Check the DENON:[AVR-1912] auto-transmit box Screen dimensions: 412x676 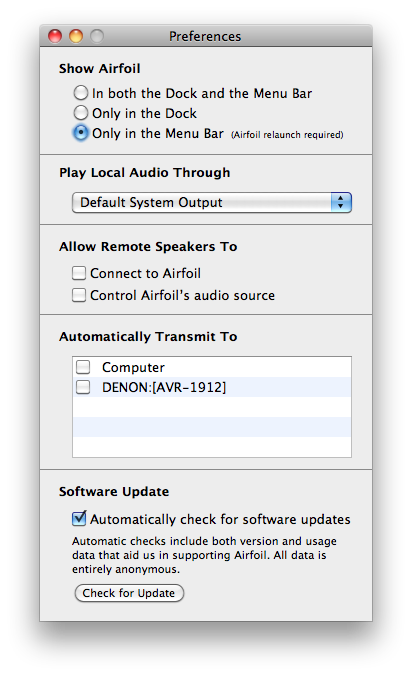pyautogui.click(x=83, y=387)
